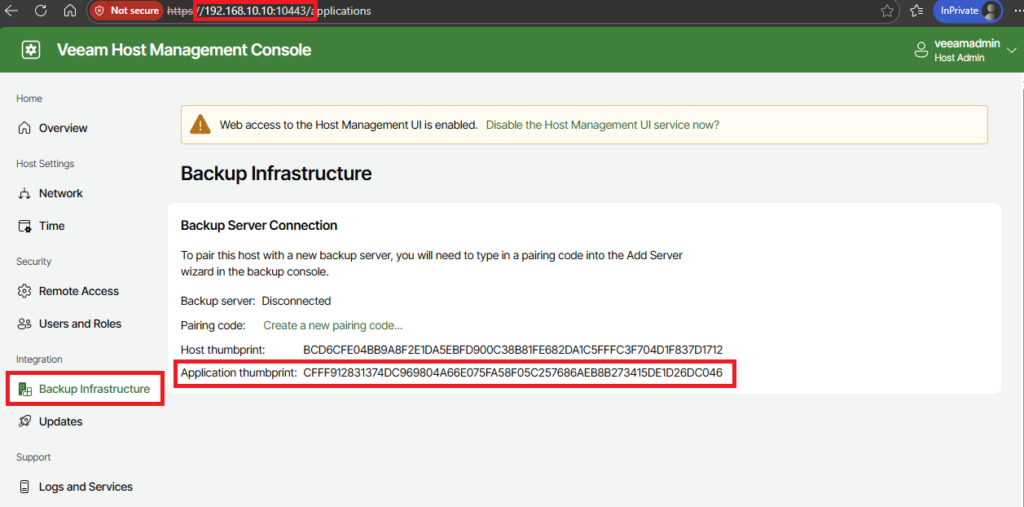Click the Logs and Services icon
This screenshot has height=507, width=1024.
[25, 487]
